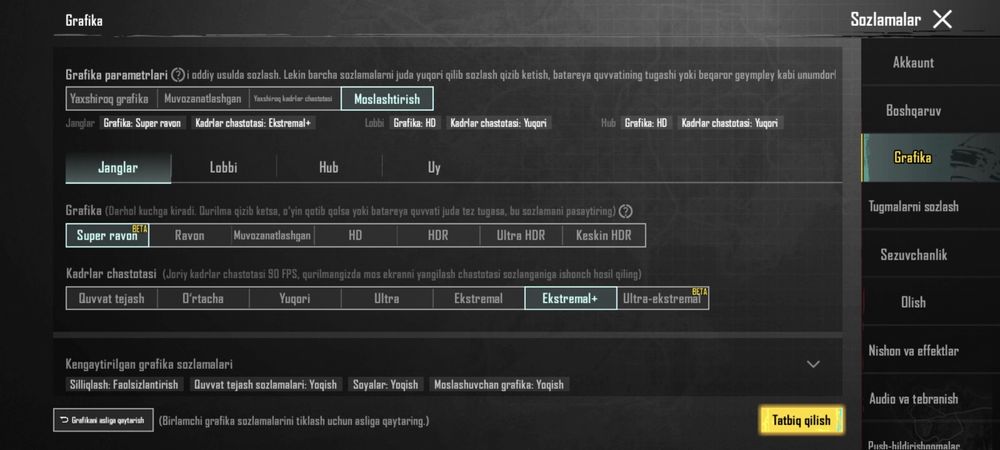Viewport: 1000px width, 450px height.
Task: Click Lobbi summary 'Grafika: HD' tag
Action: 415,123
